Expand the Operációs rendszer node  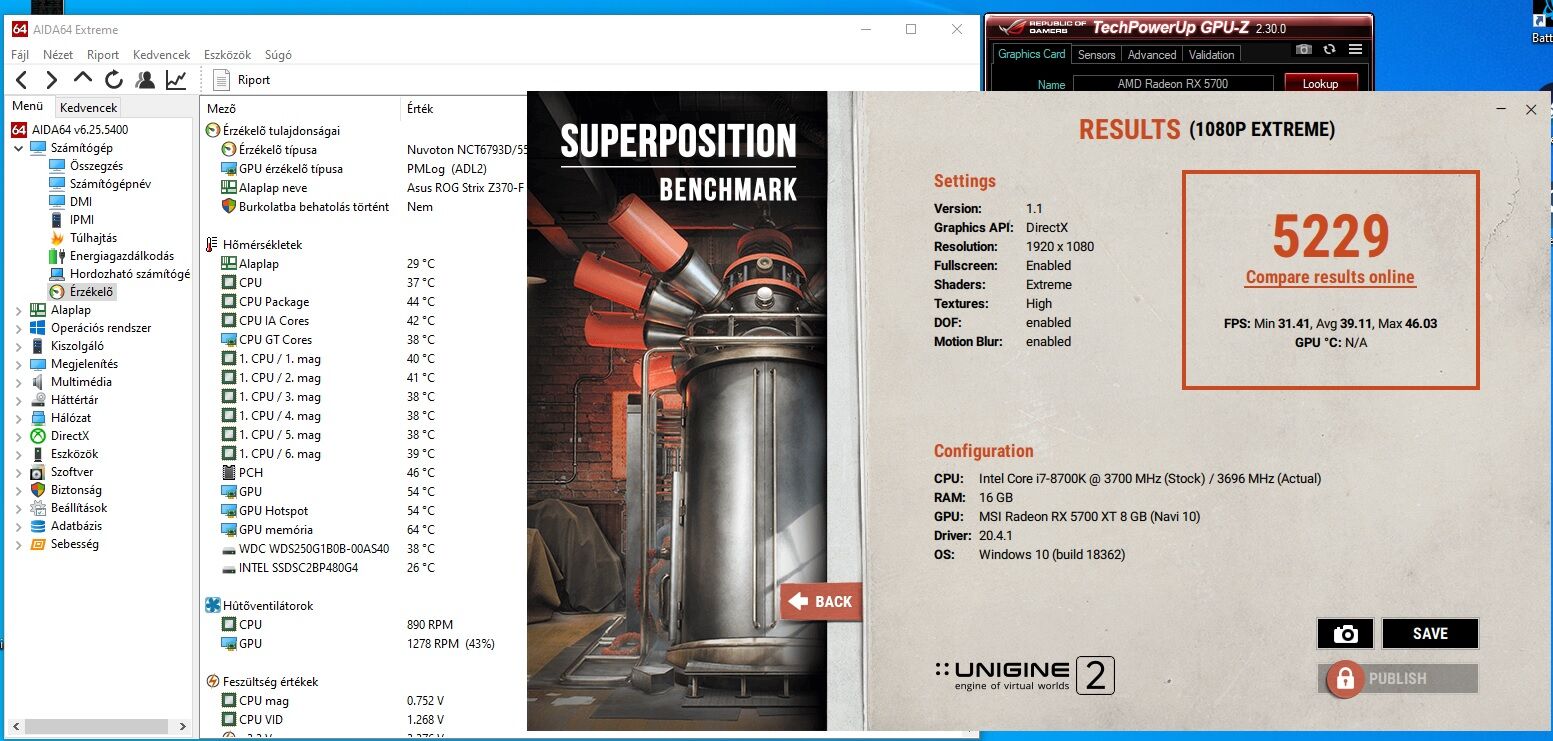tap(19, 328)
